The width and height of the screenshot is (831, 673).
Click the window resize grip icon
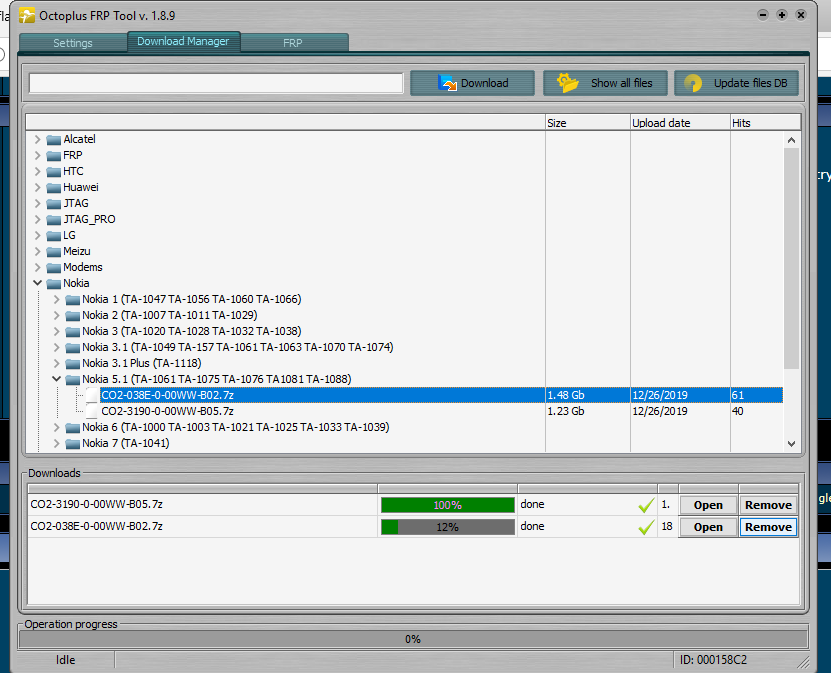803,662
